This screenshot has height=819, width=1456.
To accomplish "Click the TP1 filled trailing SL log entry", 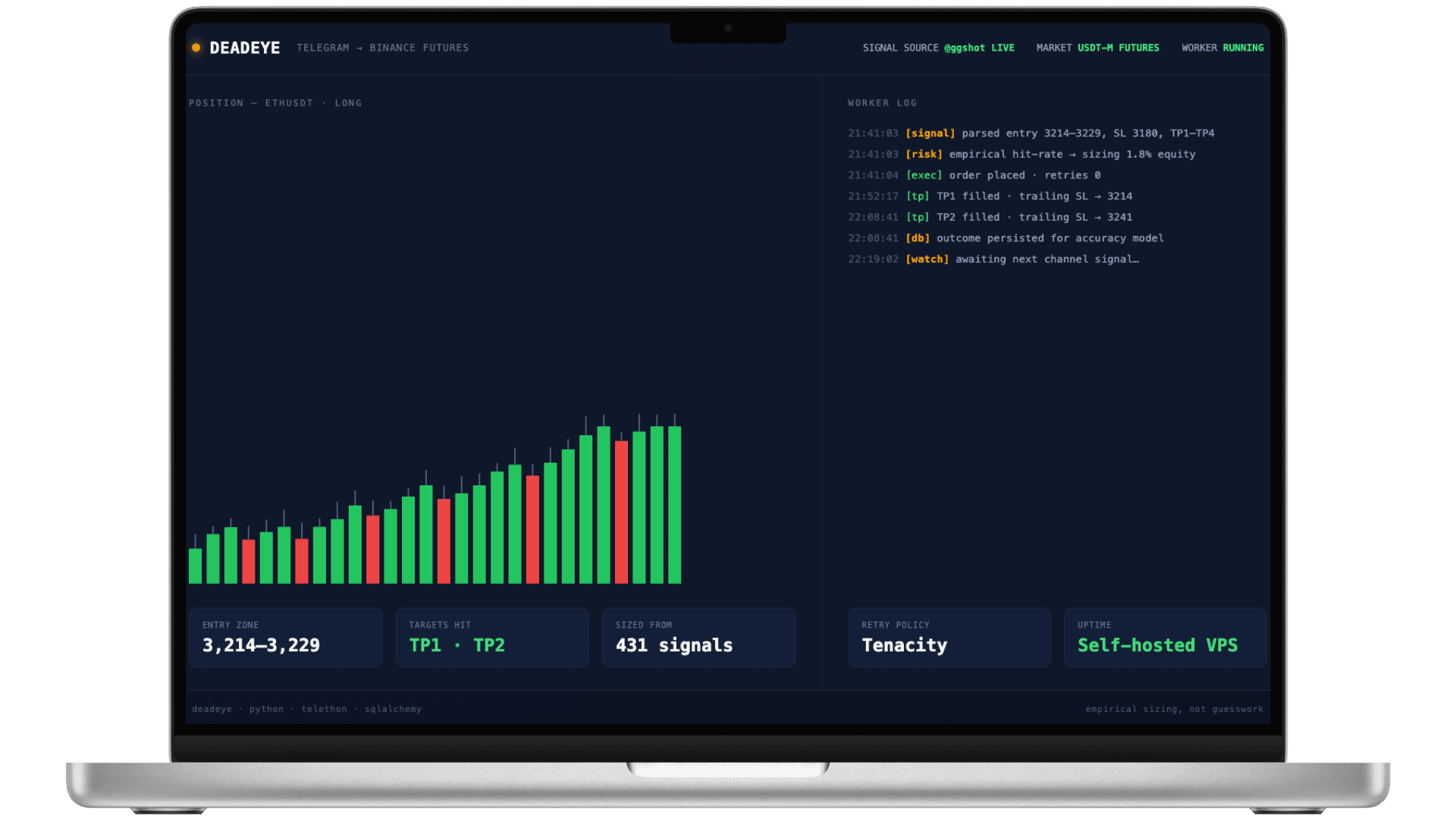I will [x=990, y=196].
